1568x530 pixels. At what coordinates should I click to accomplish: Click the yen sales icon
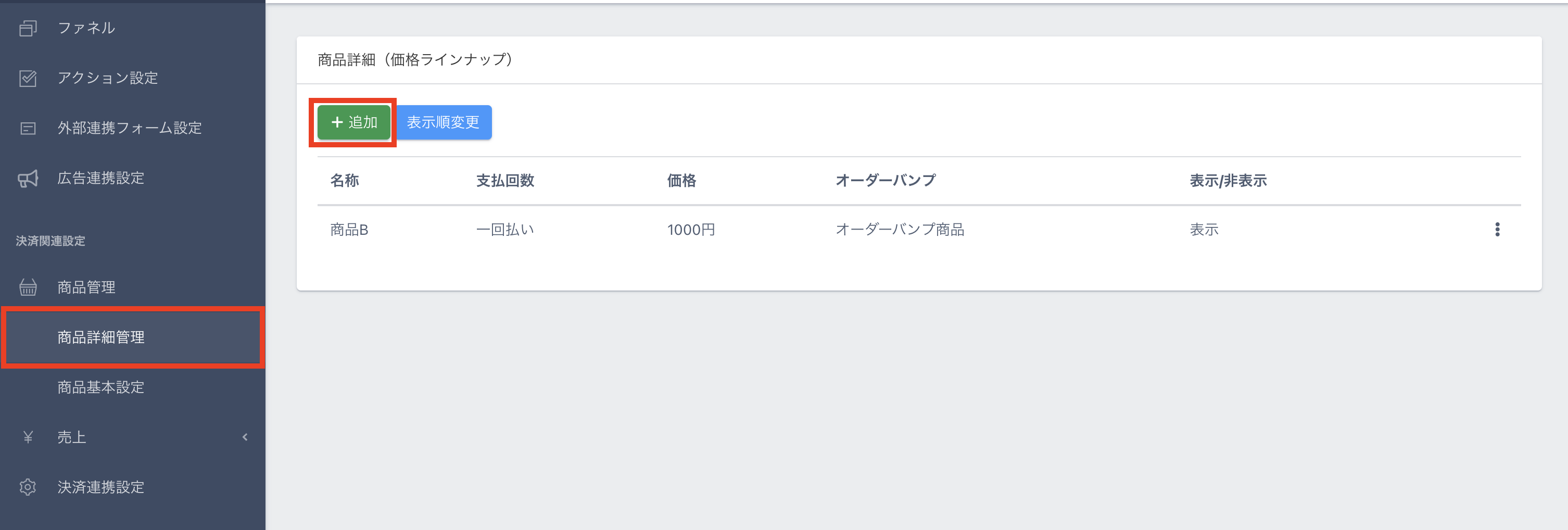tap(28, 437)
